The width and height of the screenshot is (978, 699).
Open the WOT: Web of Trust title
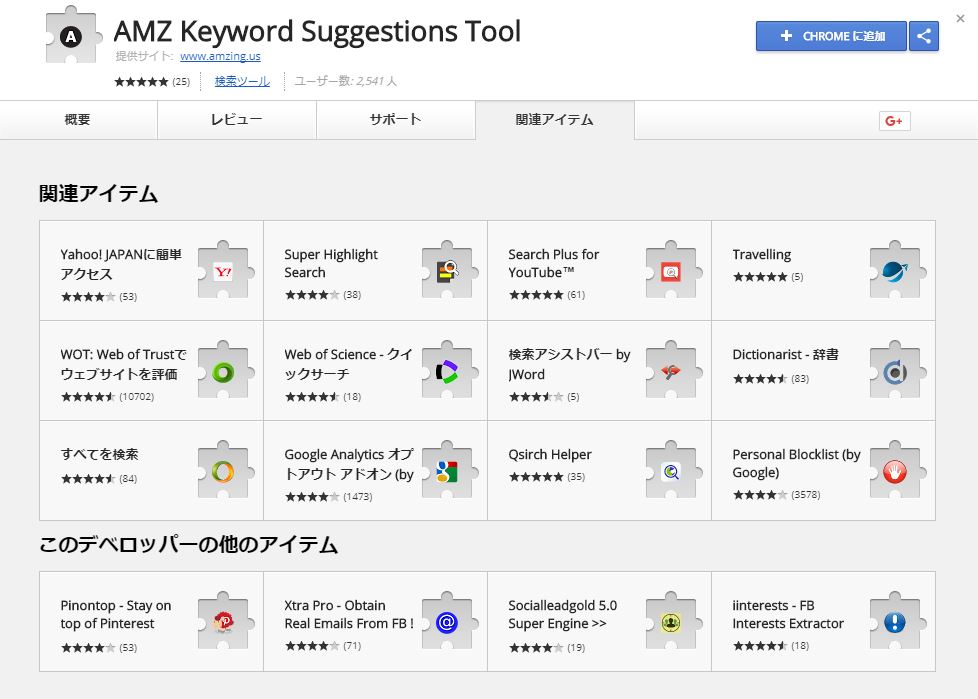point(123,364)
